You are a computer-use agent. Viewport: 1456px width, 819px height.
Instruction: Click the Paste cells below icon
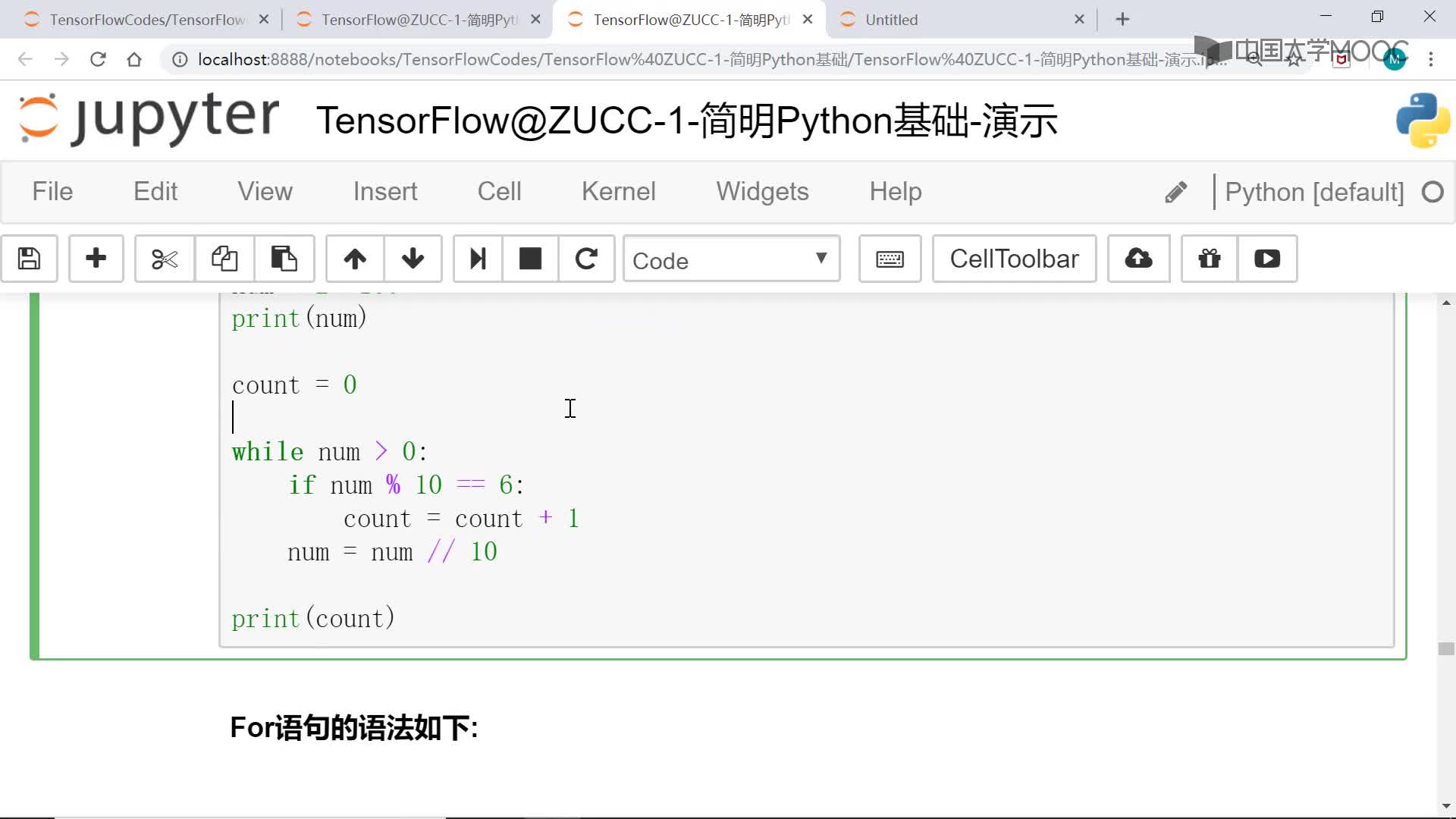tap(283, 259)
